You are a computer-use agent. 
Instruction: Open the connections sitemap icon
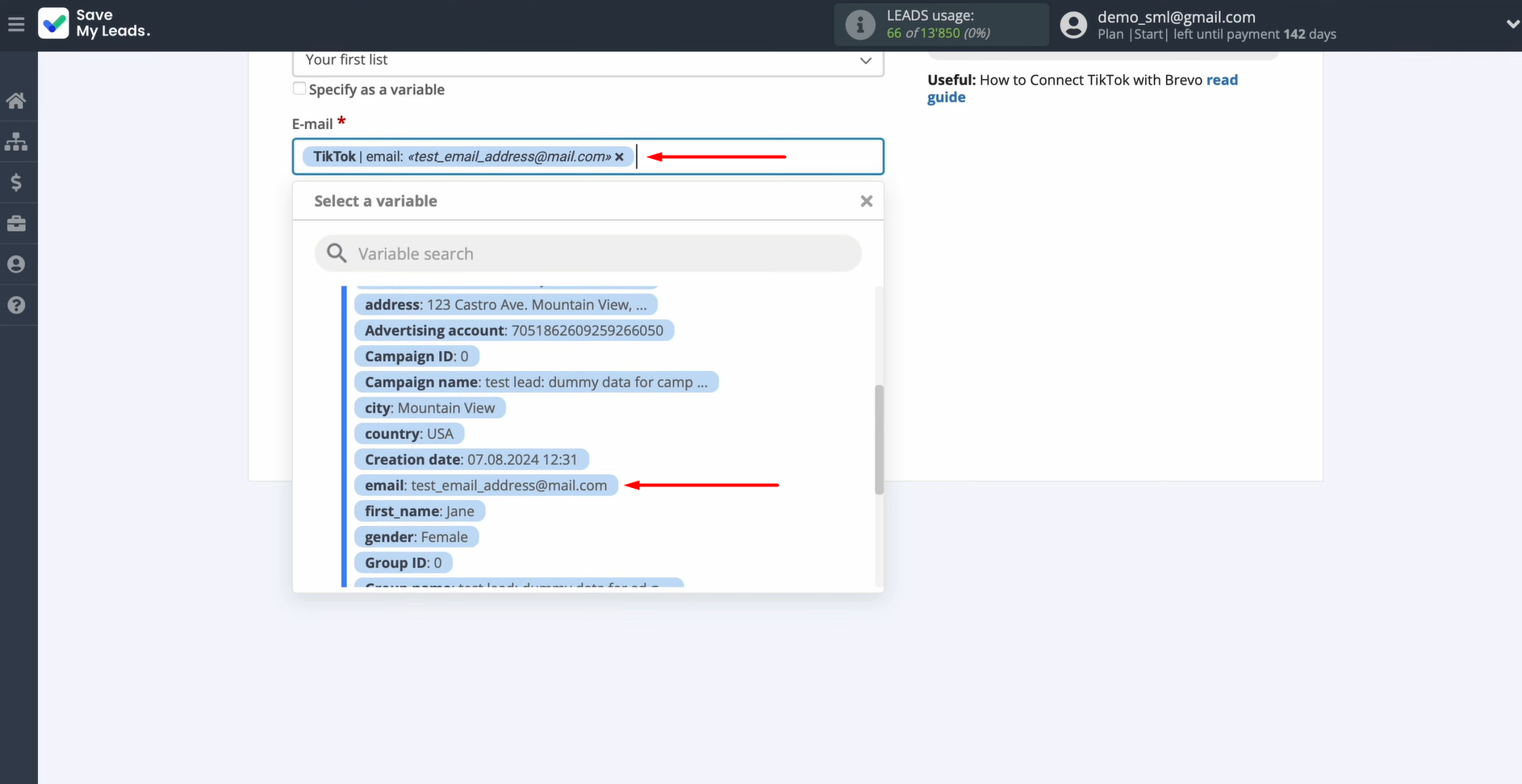click(16, 142)
